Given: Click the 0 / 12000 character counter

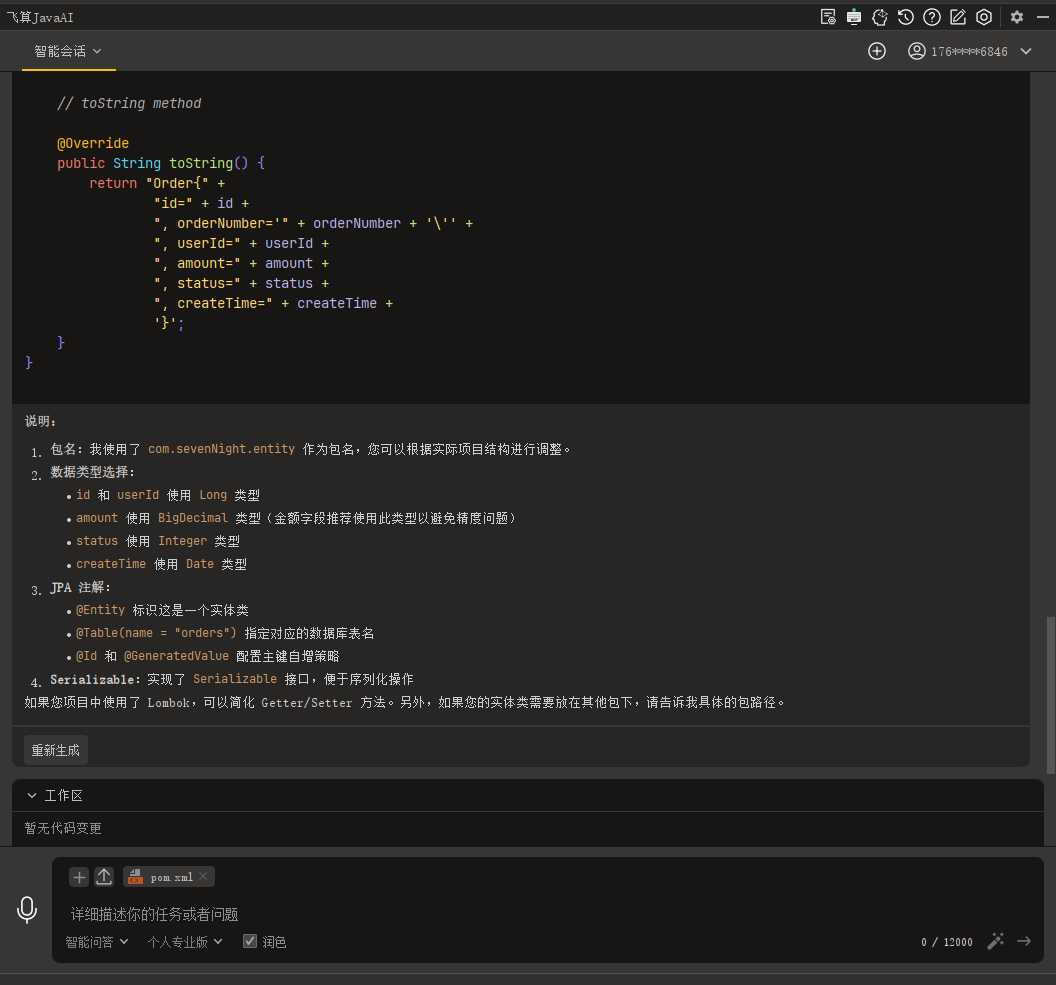Looking at the screenshot, I should coord(946,942).
